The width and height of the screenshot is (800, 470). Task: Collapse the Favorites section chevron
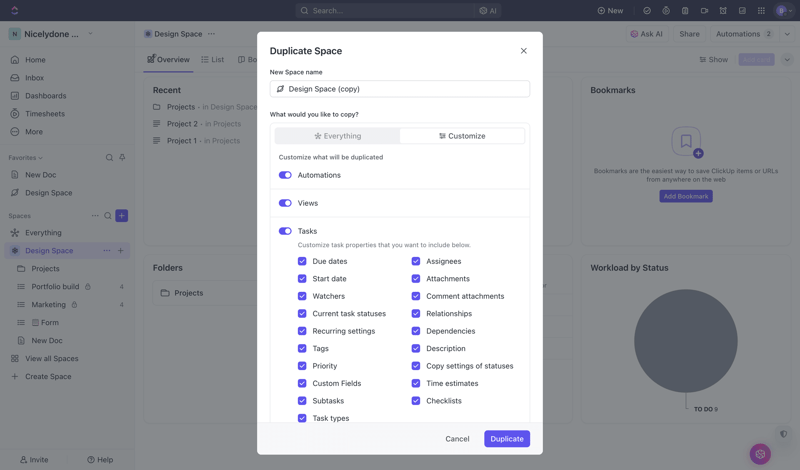40,158
